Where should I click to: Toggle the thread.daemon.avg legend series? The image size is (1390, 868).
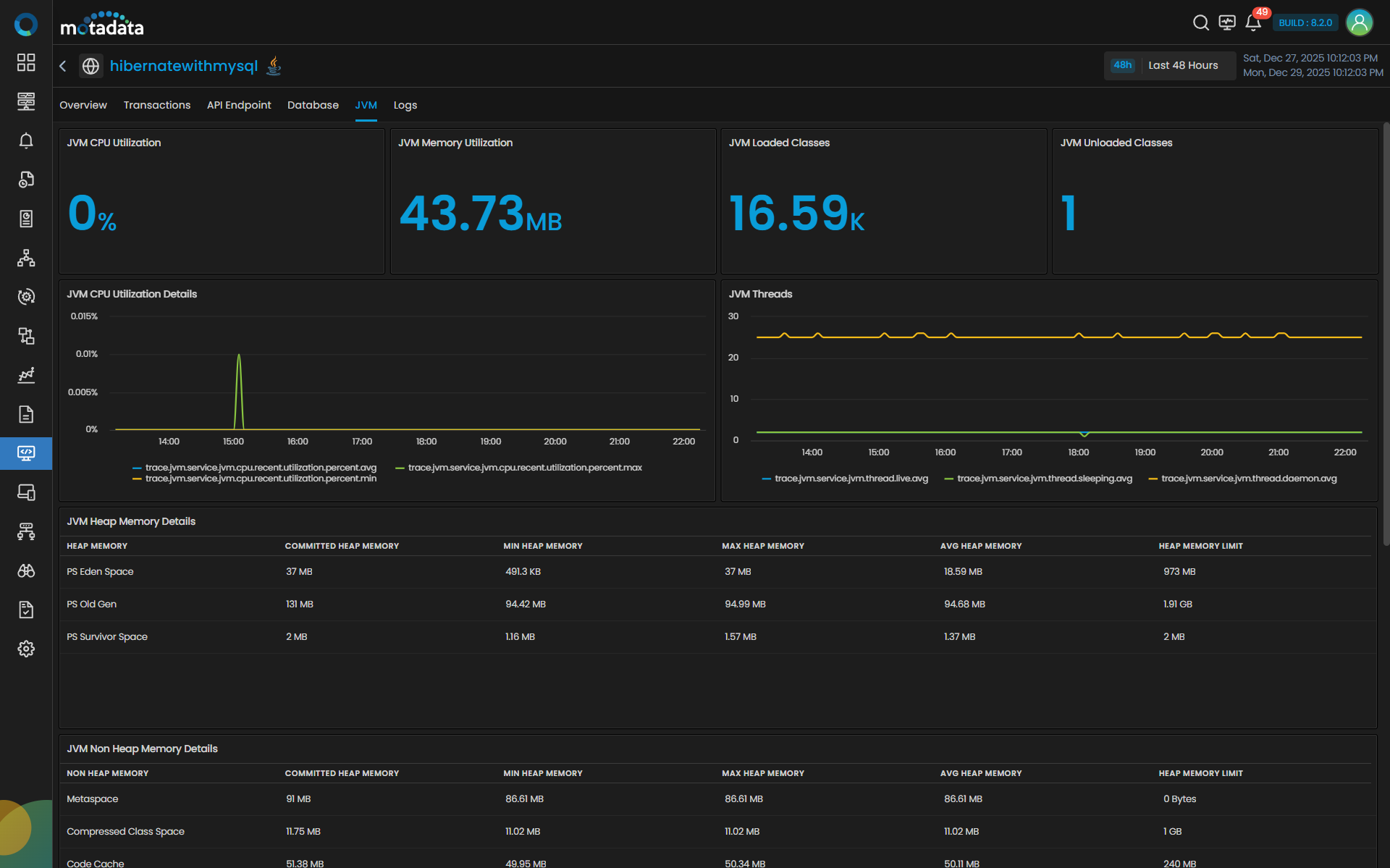click(x=1249, y=479)
